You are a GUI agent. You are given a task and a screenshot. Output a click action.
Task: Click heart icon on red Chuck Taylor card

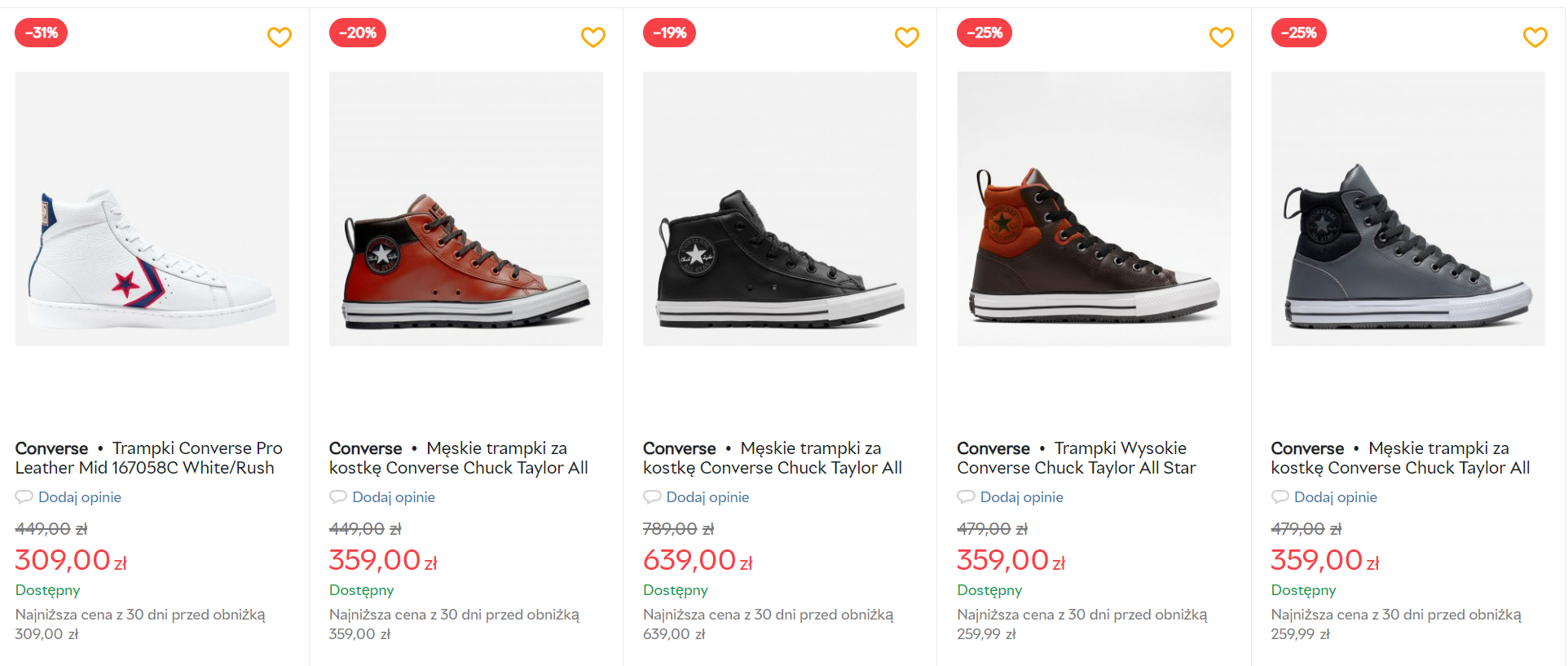pos(592,37)
